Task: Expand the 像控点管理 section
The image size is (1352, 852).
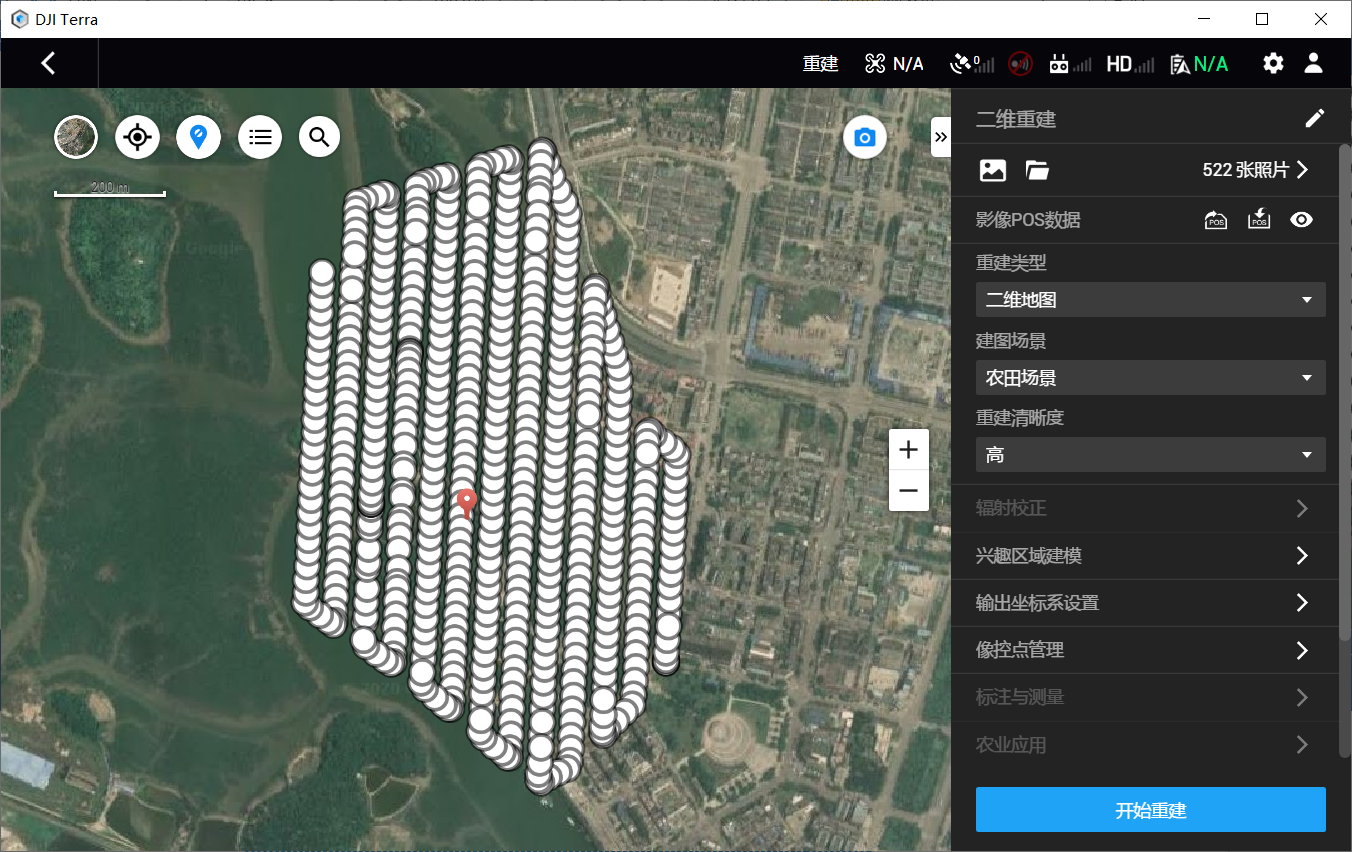Action: coord(1145,650)
